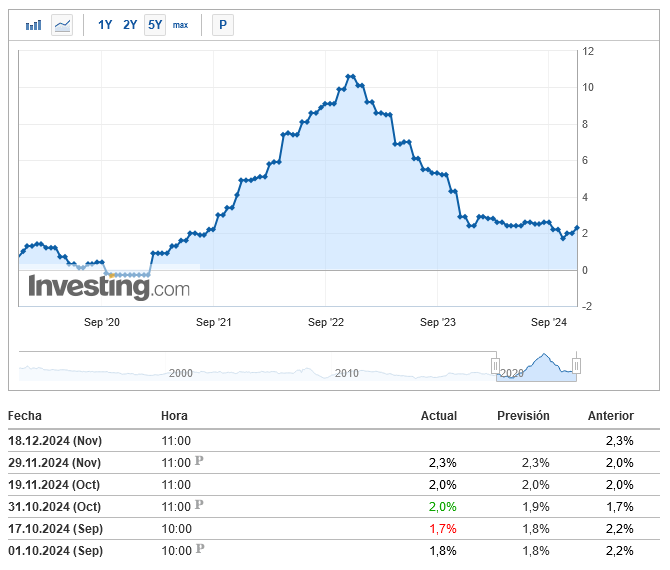Set chart range to 2Y
Viewport: 670px width, 570px height.
pyautogui.click(x=130, y=25)
